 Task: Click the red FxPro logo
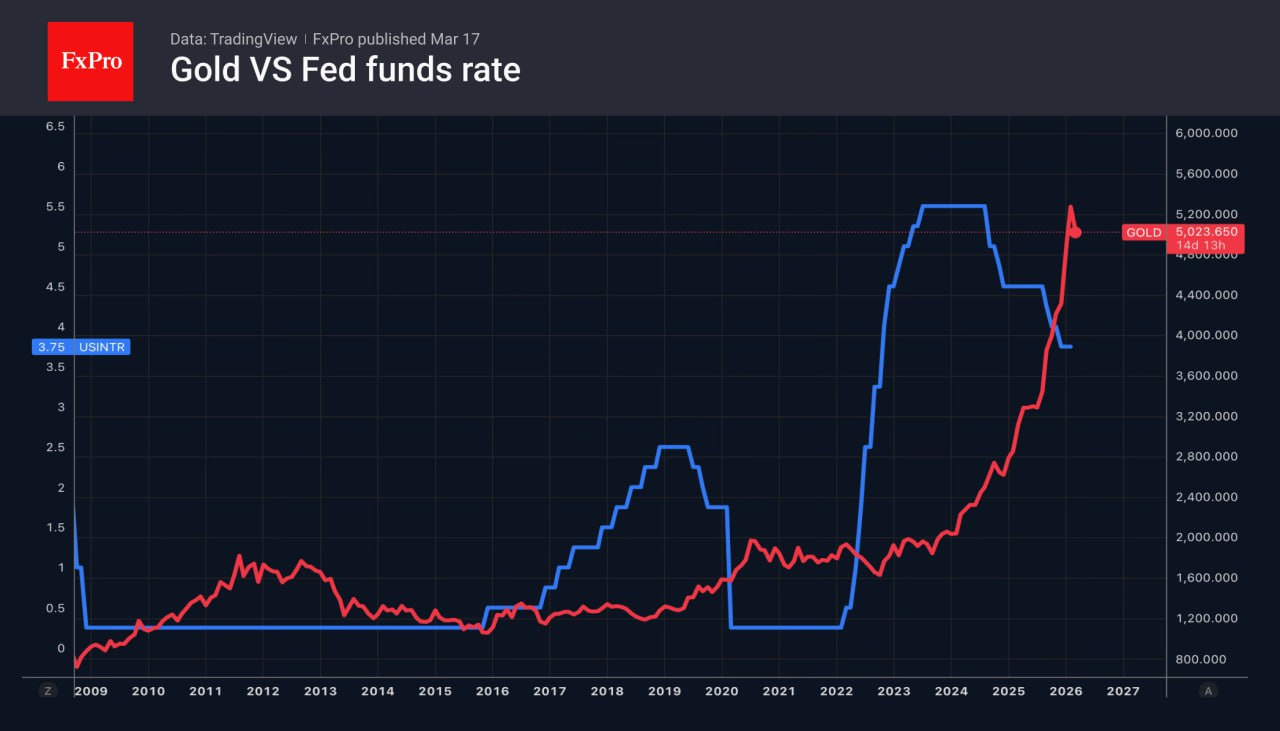click(90, 61)
